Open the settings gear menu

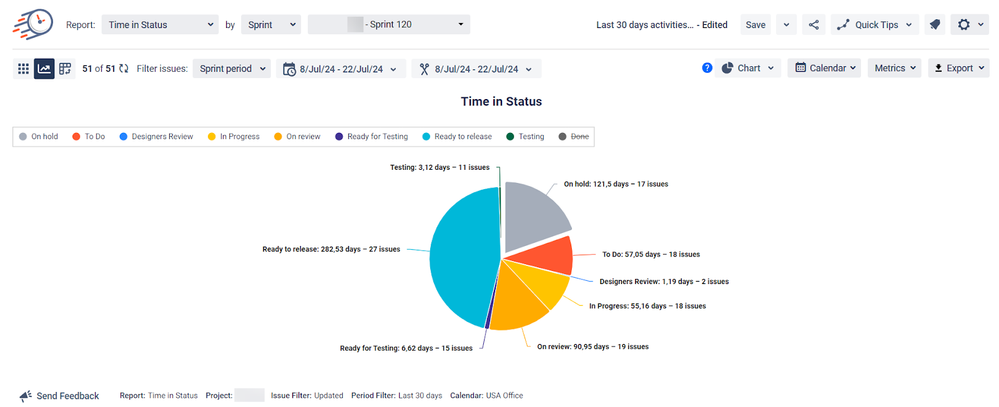point(969,25)
